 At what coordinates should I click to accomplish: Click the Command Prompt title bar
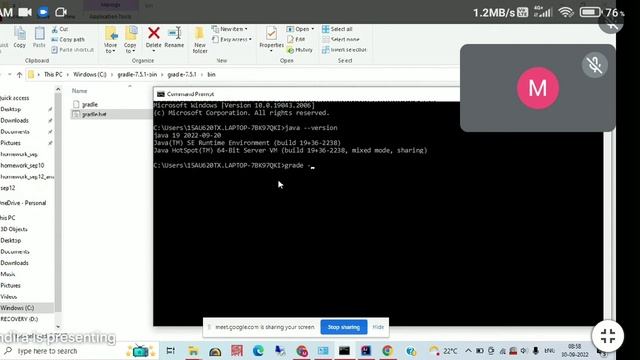coord(307,94)
